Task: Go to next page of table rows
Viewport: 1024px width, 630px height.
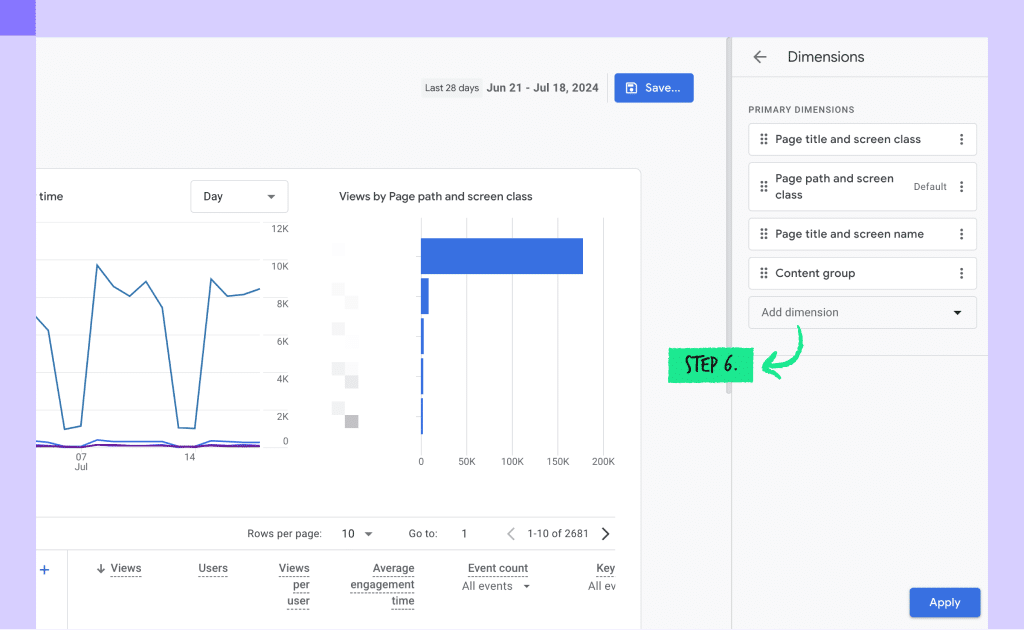Action: point(605,533)
